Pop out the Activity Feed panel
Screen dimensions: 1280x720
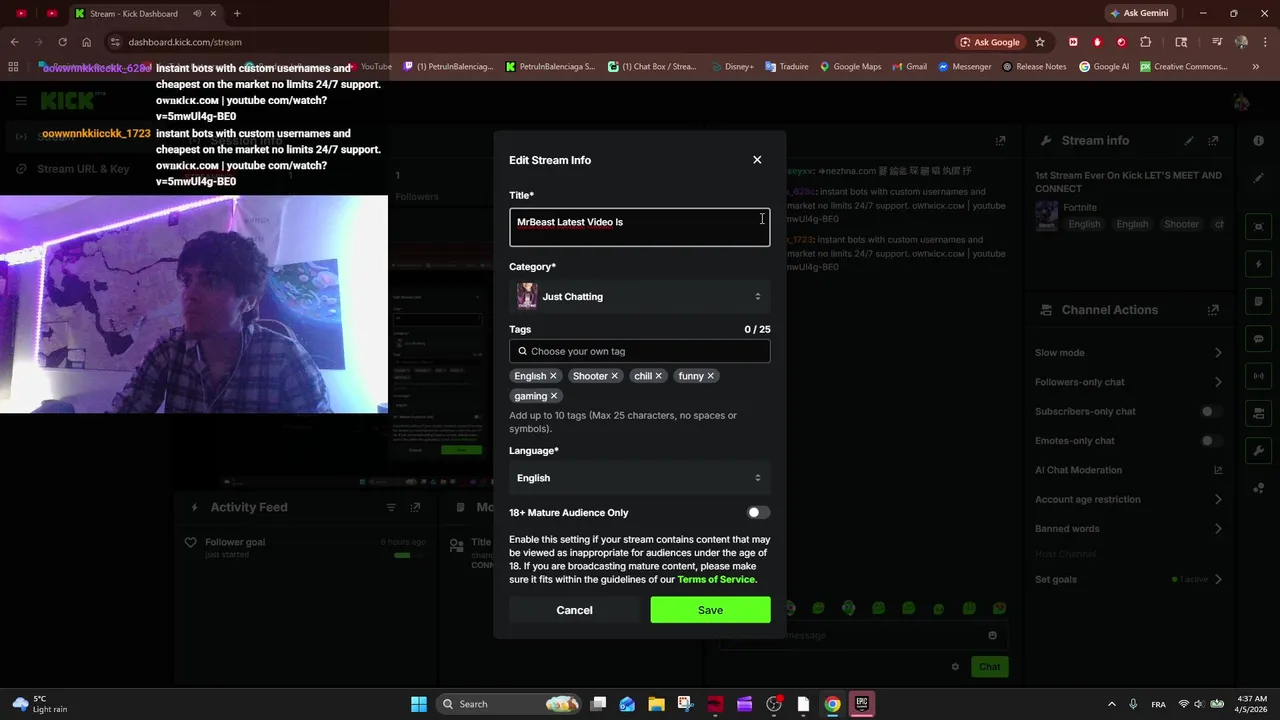click(x=415, y=508)
